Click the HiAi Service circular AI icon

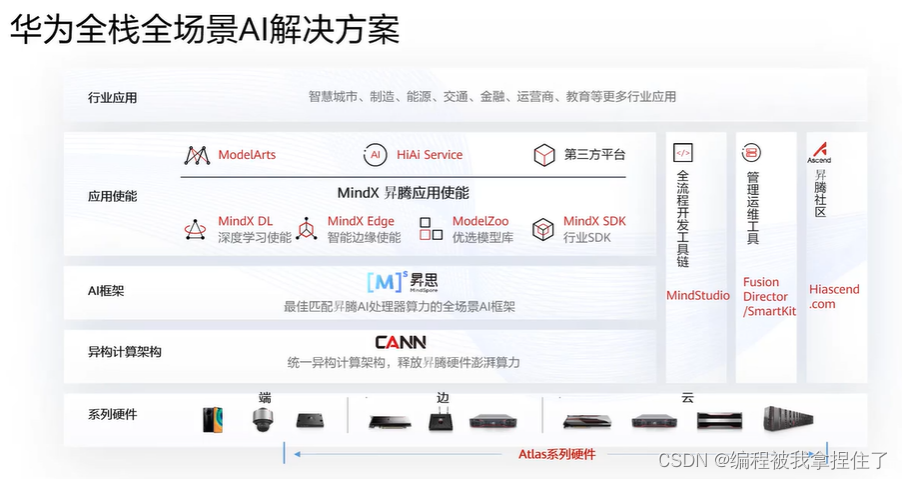[375, 155]
